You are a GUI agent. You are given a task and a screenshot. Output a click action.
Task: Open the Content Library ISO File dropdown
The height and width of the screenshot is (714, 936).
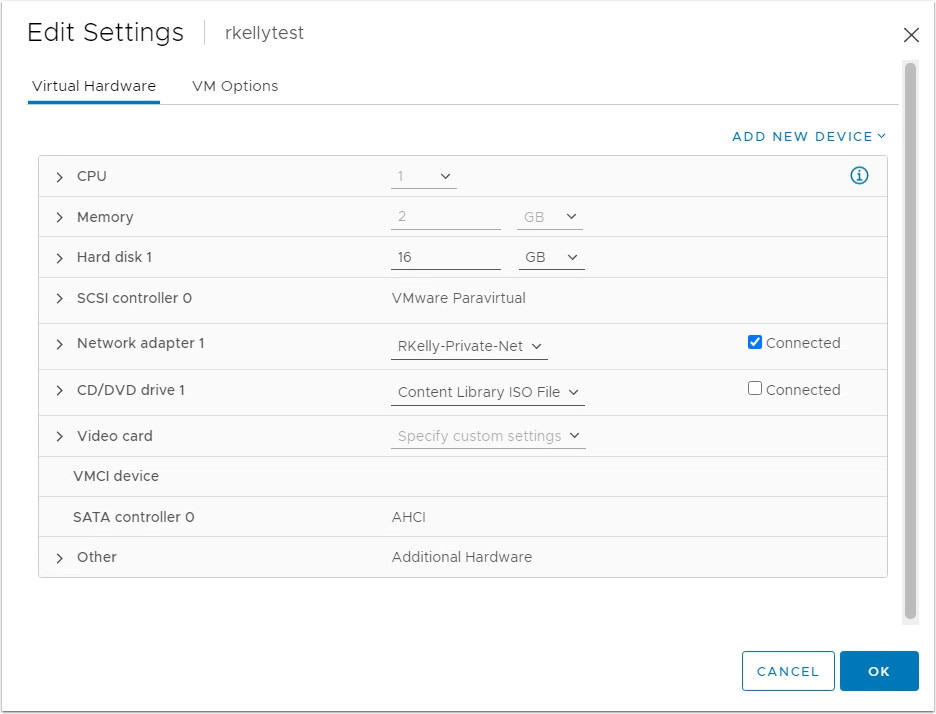pyautogui.click(x=488, y=392)
